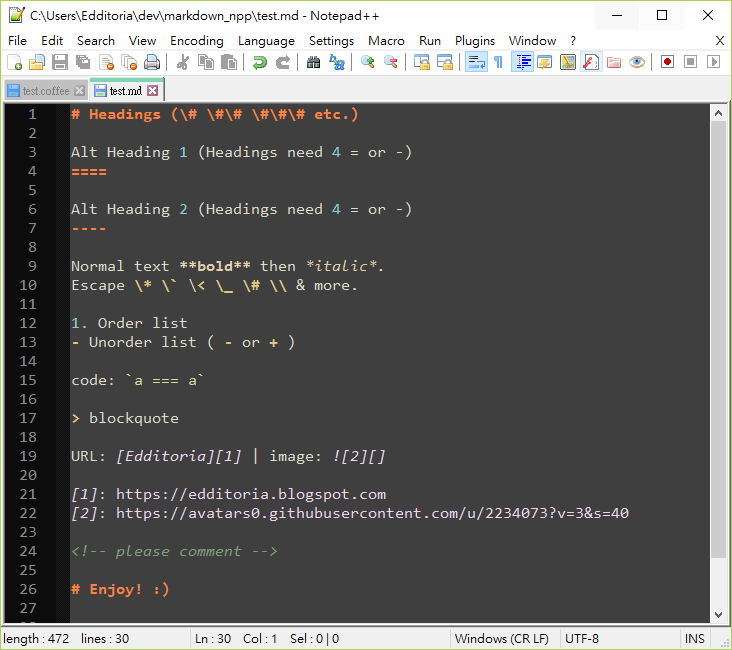The width and height of the screenshot is (732, 650).
Task: Toggle synchronize horizontal scrolling icon
Action: tap(444, 62)
